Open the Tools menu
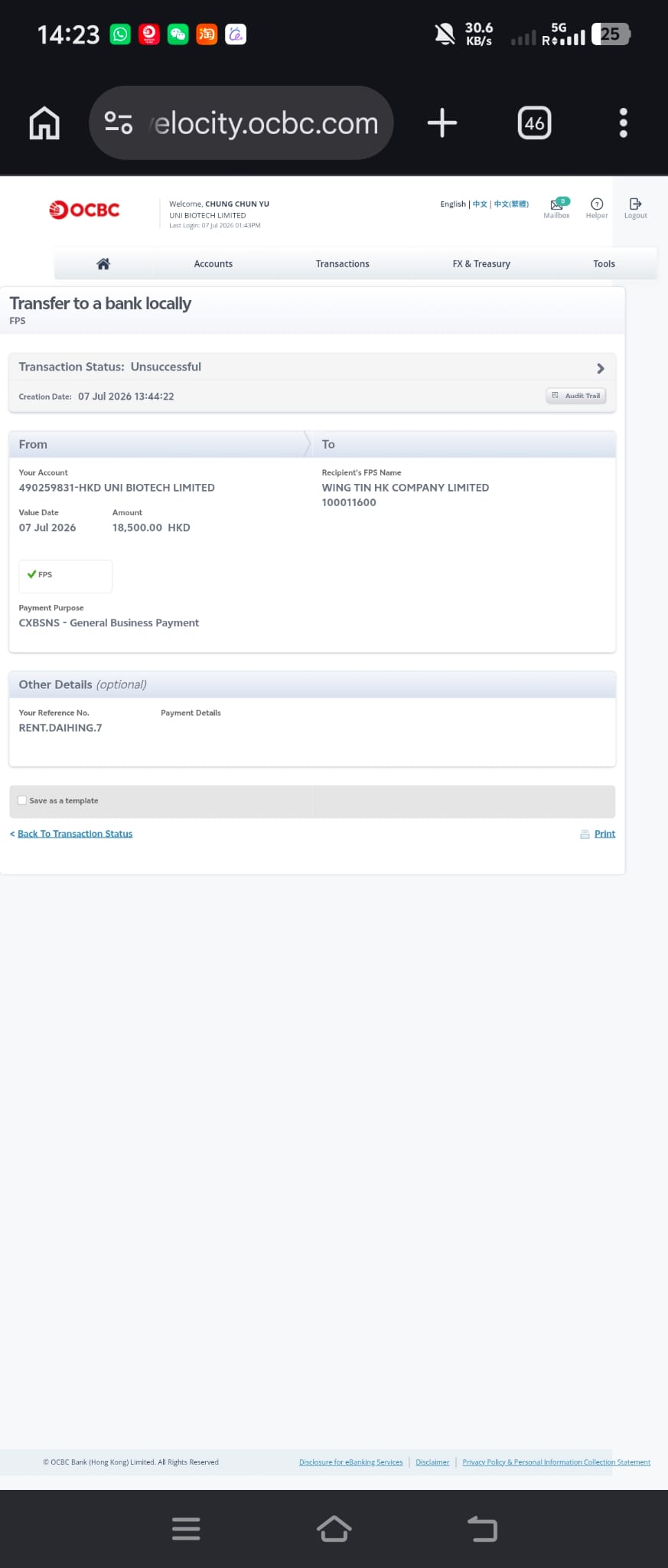 click(x=604, y=263)
